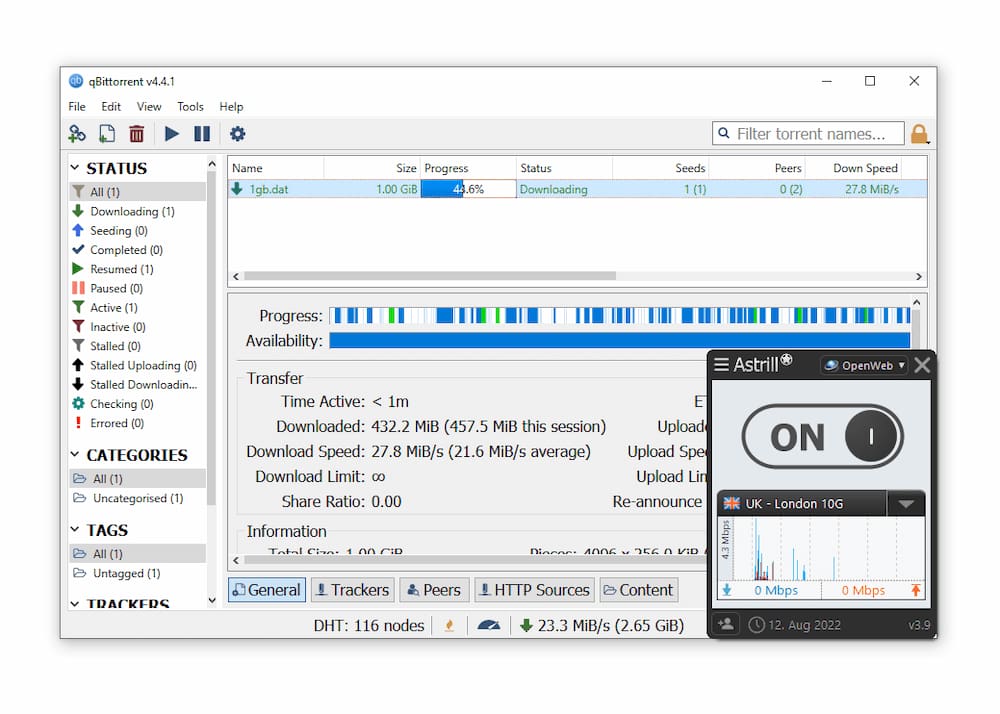
Task: Click the 1gb.dat progress bar
Action: click(x=468, y=189)
